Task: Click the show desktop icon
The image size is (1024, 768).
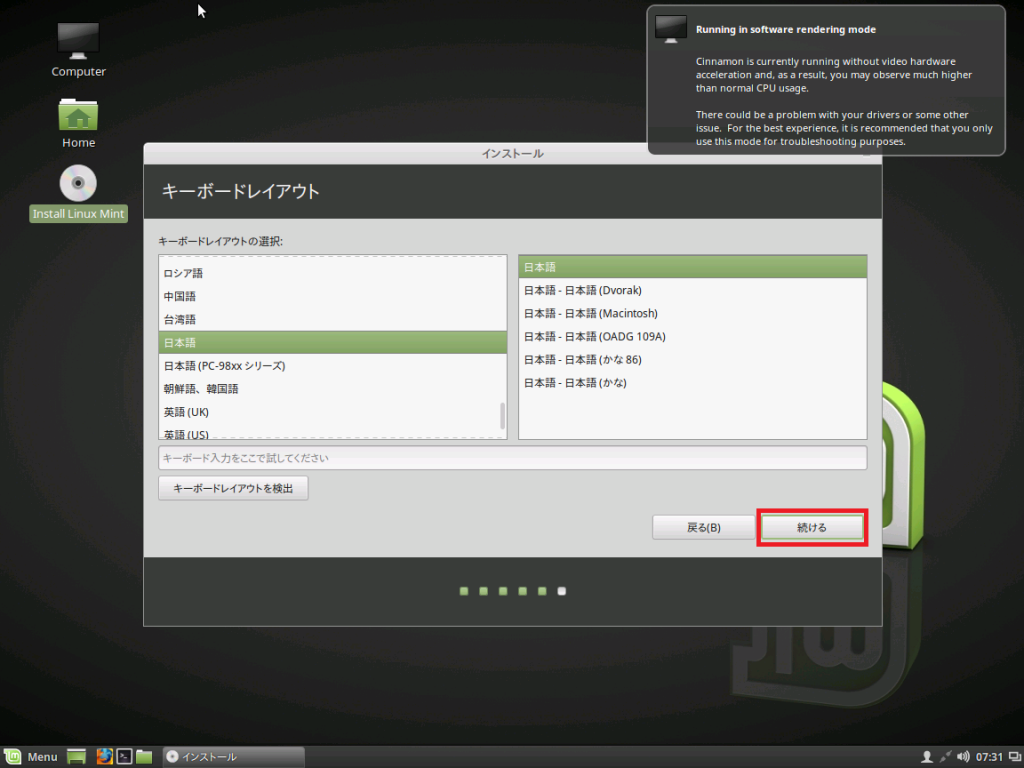Action: (76, 757)
